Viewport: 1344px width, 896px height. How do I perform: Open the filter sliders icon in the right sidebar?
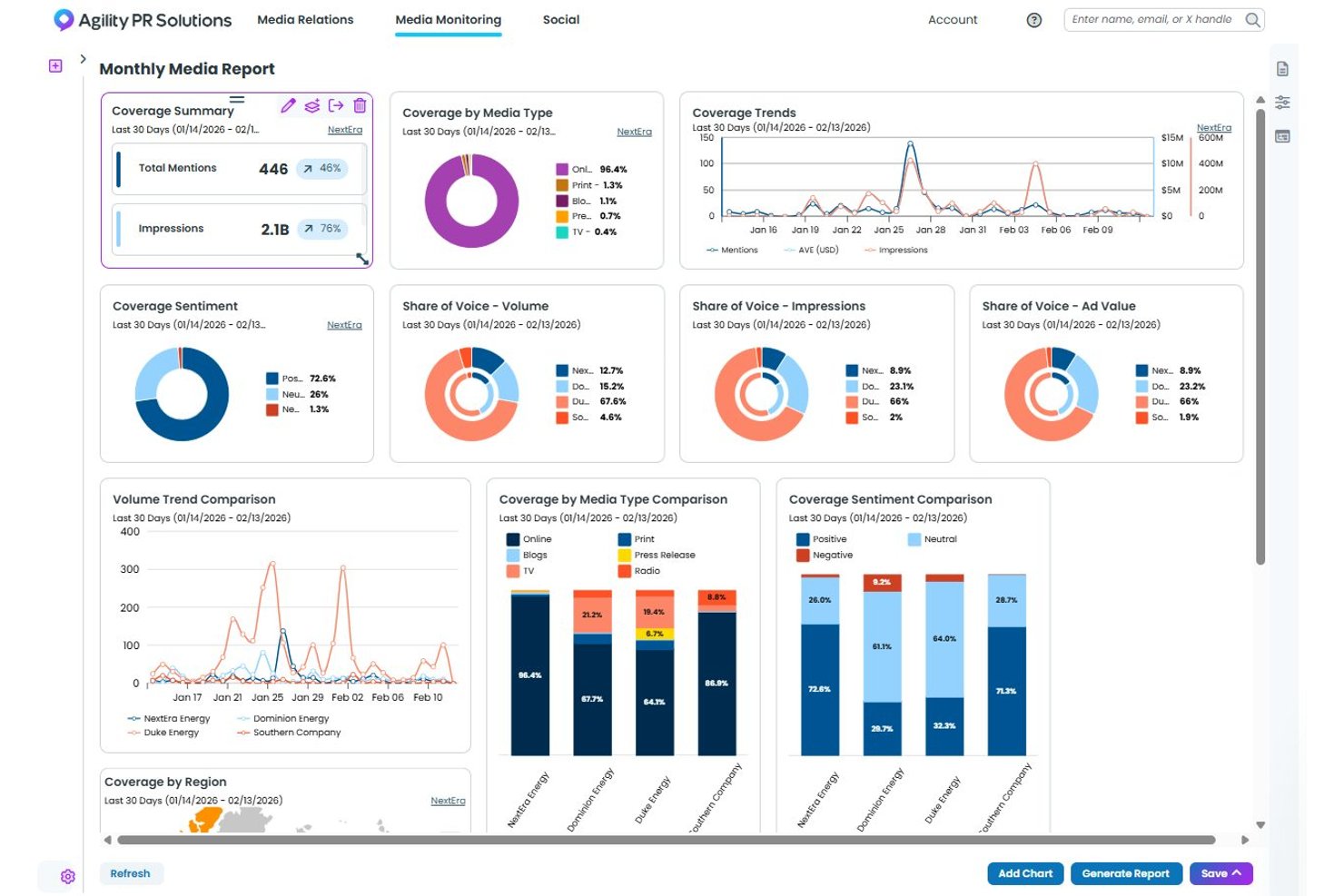click(1282, 103)
